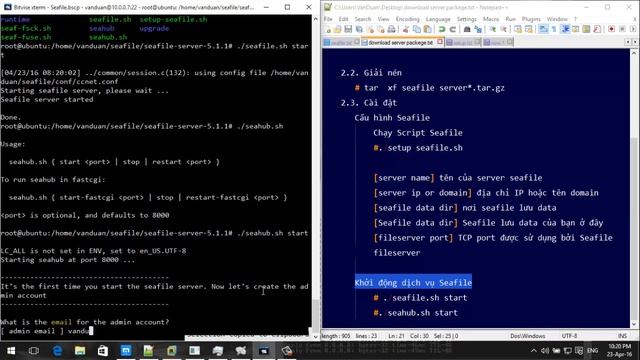Open the Language menu

(x=438, y=19)
